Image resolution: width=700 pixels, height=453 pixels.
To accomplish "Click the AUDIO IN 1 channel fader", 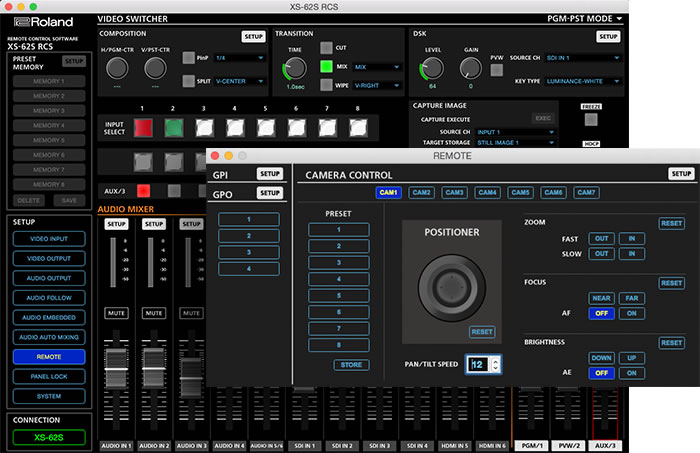I will tap(116, 370).
